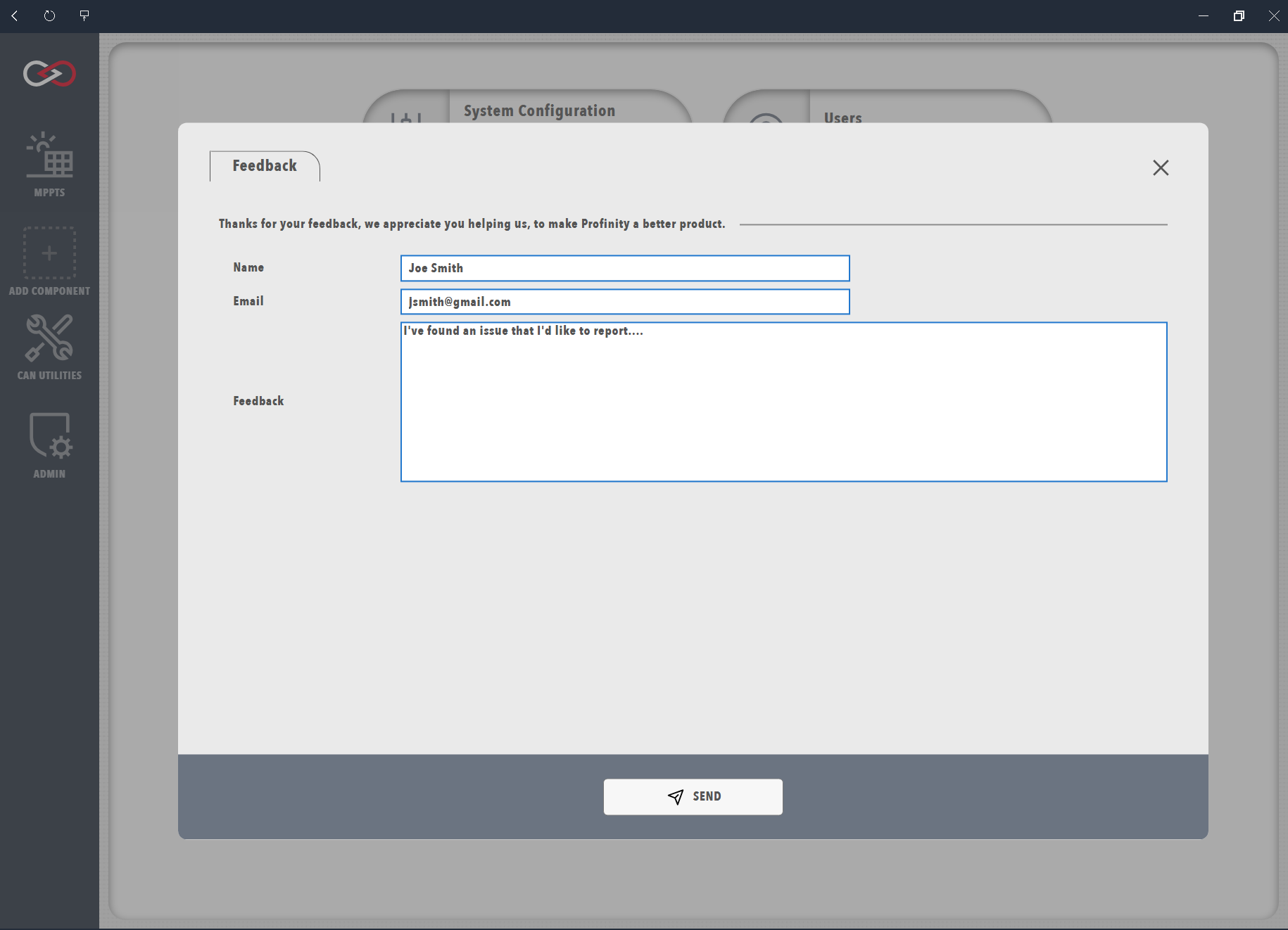Viewport: 1288px width, 930px height.
Task: Click the Feedback text area
Action: tap(783, 402)
